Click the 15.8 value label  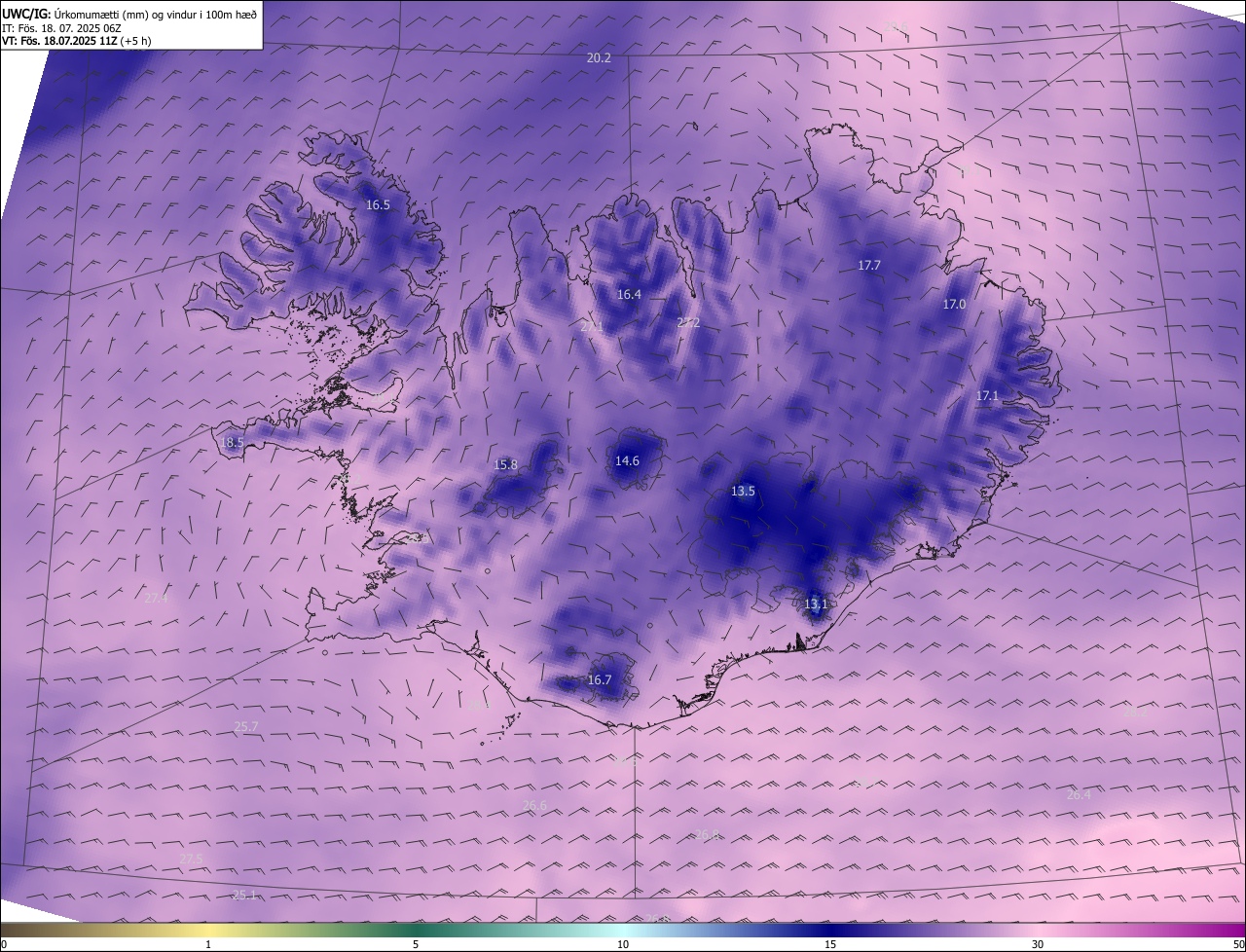[506, 465]
